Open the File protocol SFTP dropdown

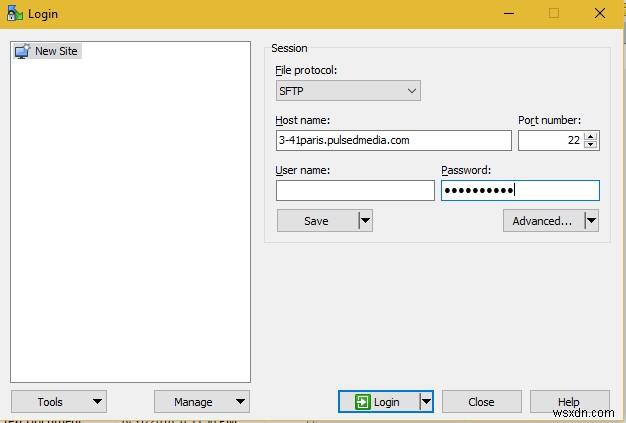pos(348,91)
